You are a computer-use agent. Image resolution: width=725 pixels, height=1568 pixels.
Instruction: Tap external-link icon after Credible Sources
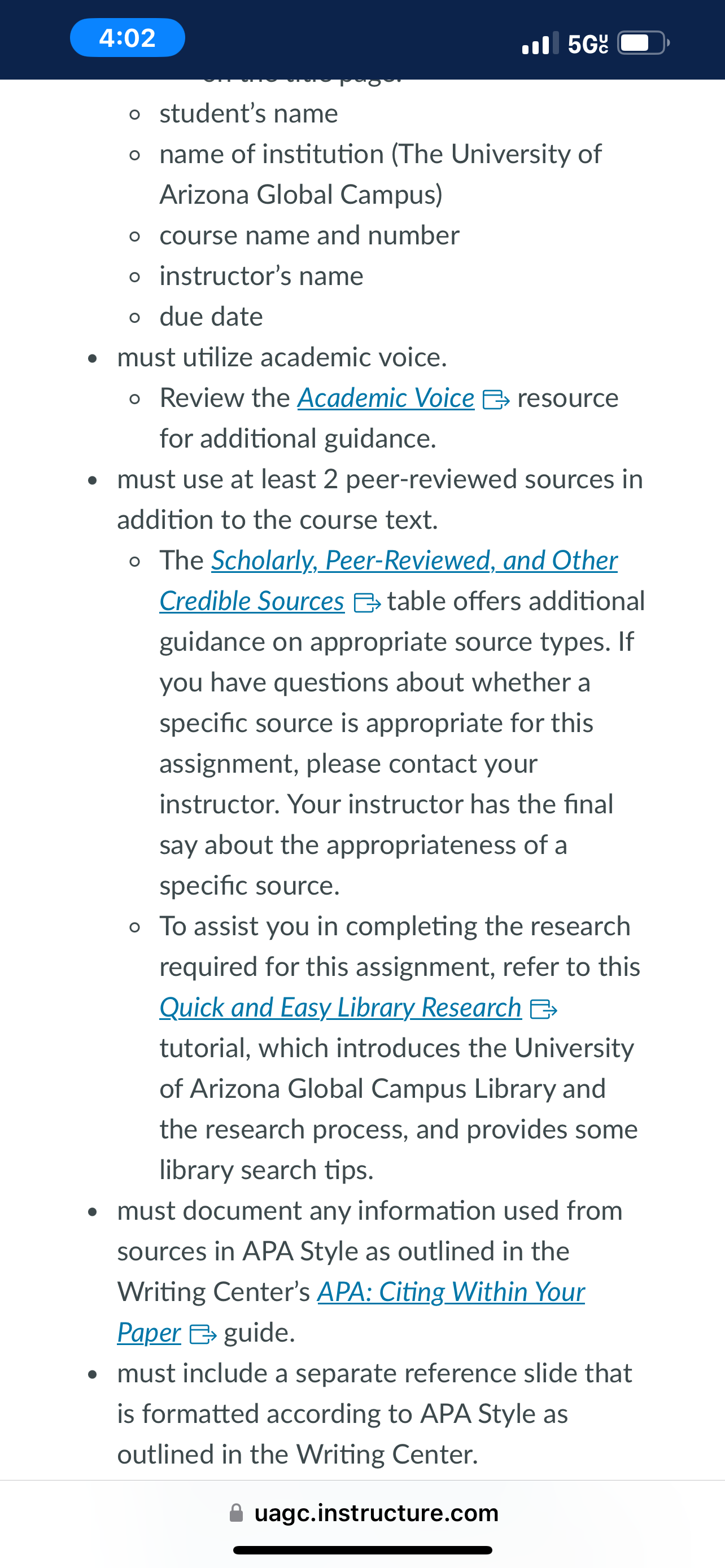(x=367, y=603)
